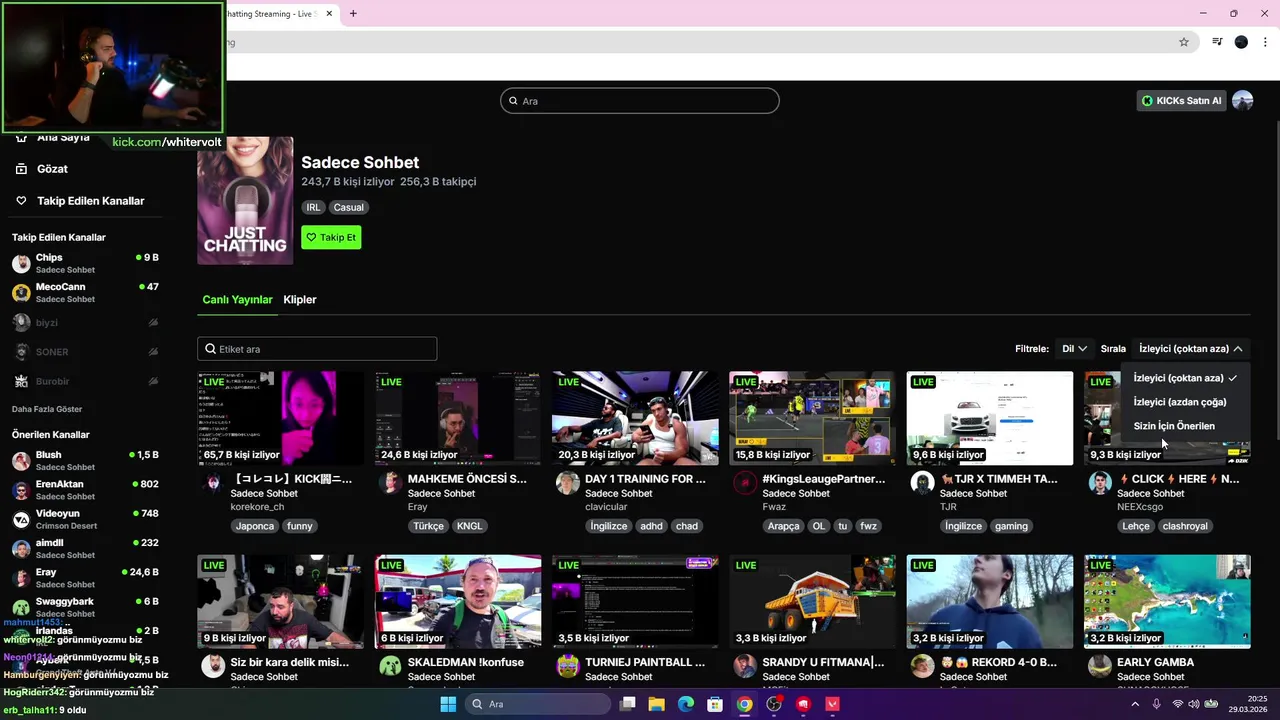
Task: Open Eray sidebar channel avatar
Action: [x=21, y=578]
